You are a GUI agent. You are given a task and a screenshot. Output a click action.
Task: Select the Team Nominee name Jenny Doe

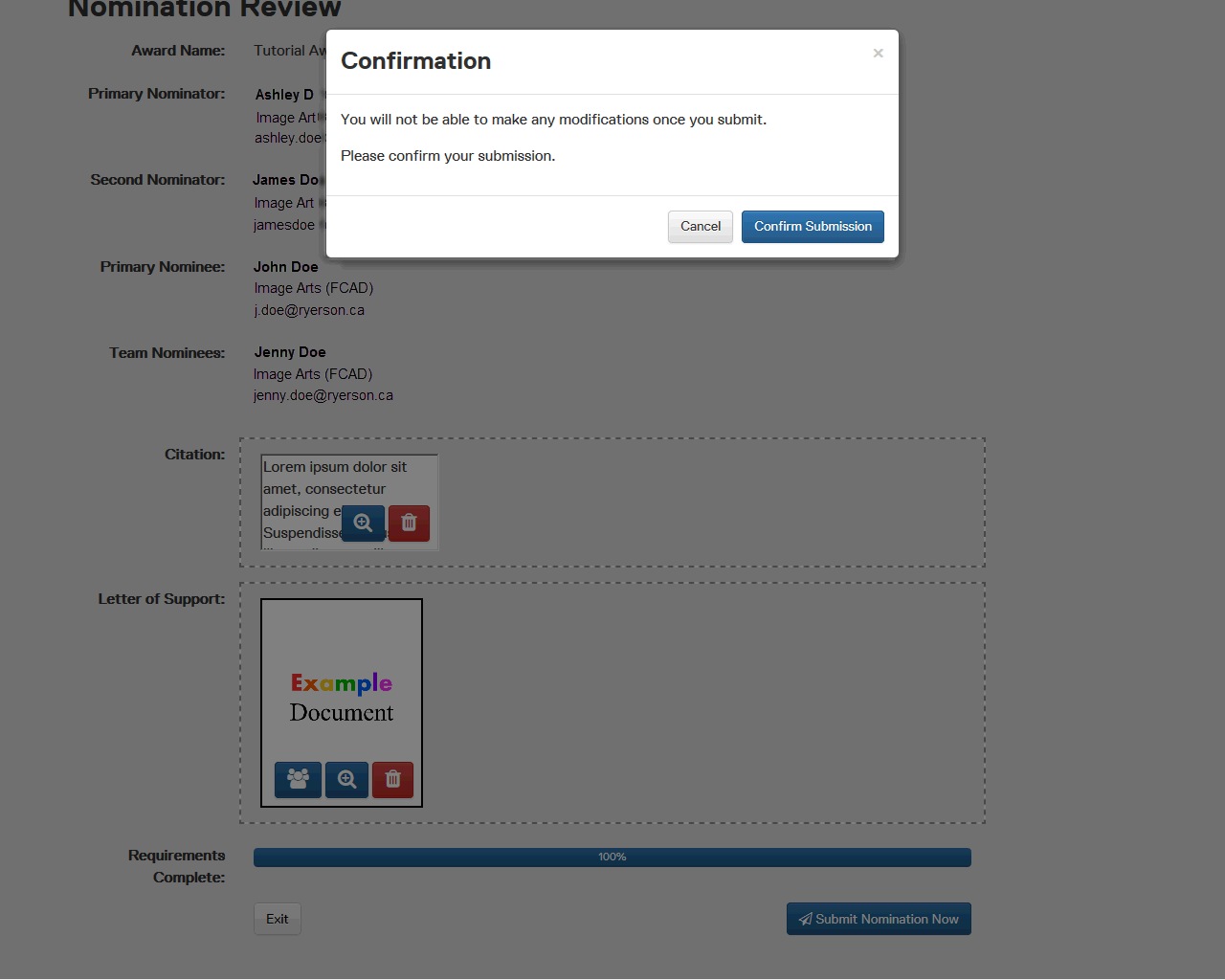(x=290, y=352)
